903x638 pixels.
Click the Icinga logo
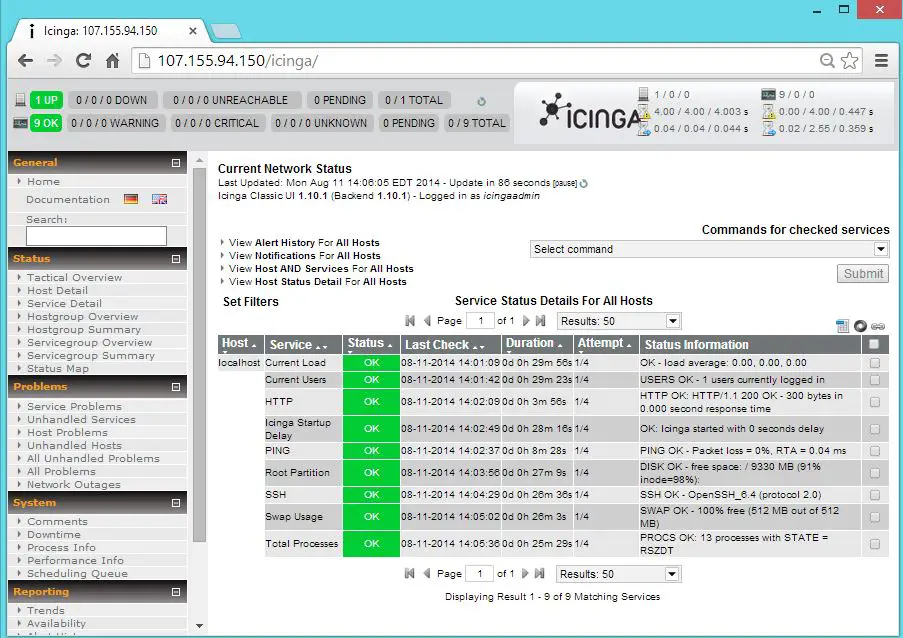(590, 112)
